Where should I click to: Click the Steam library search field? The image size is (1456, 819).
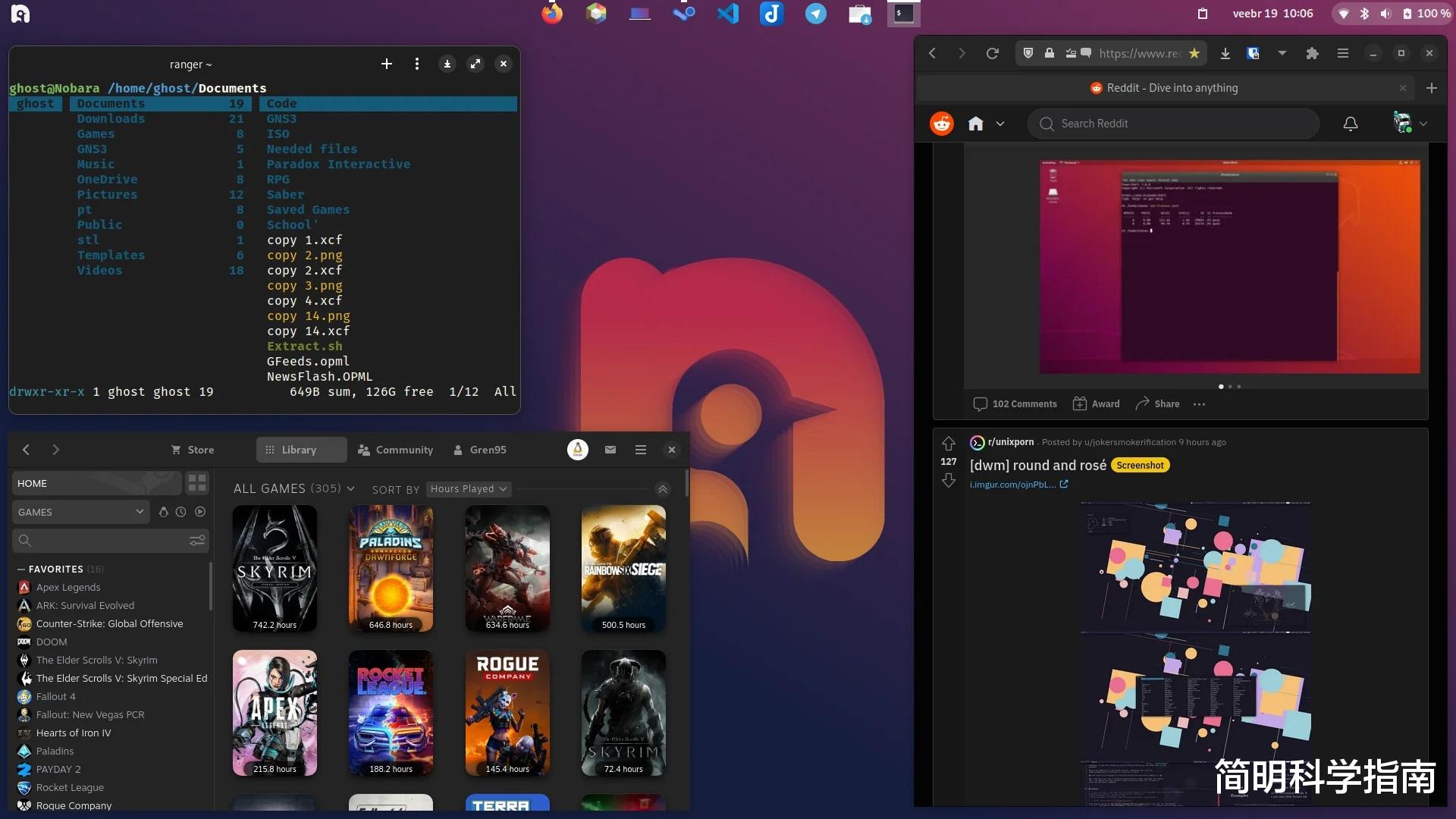[110, 541]
